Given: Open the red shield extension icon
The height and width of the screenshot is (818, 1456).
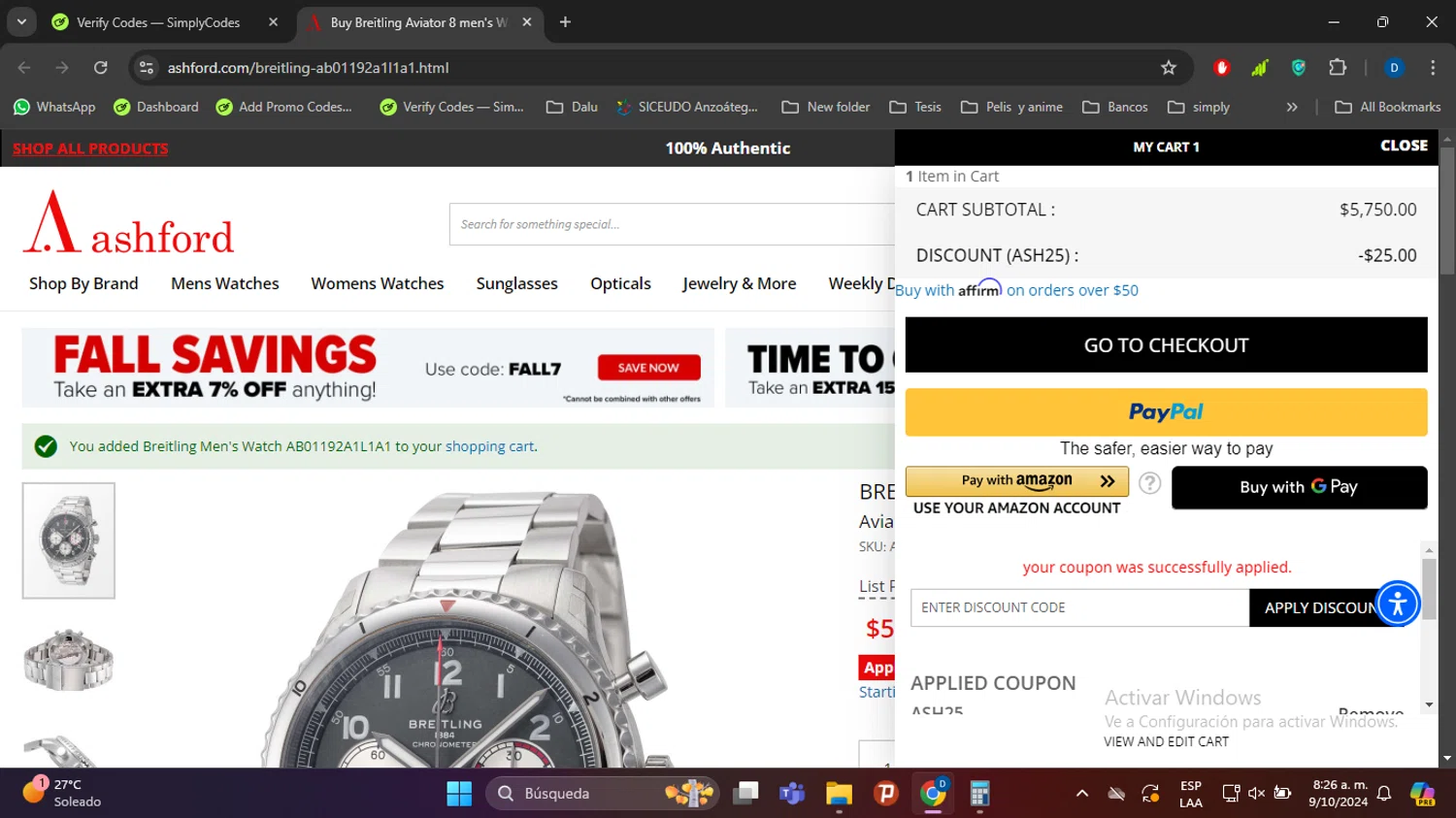Looking at the screenshot, I should pos(1222,68).
